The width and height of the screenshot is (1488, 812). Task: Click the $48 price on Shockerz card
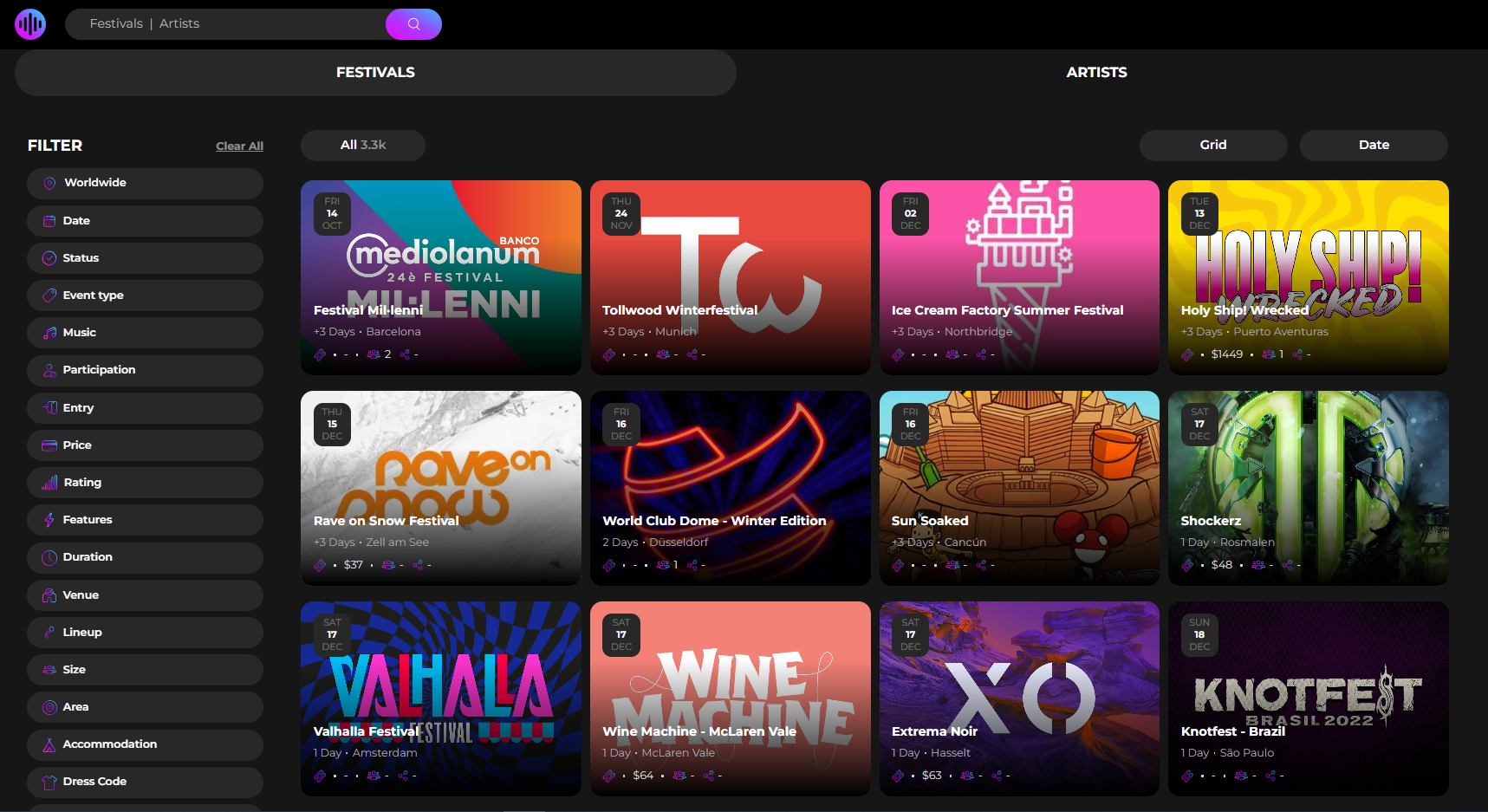(x=1222, y=565)
